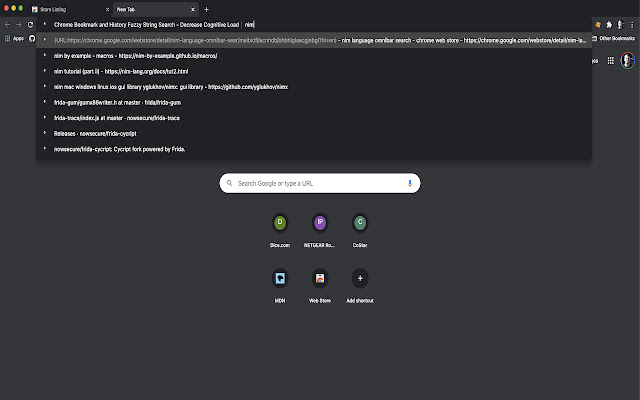This screenshot has height=400, width=640.
Task: Close the Store Listing tab
Action: click(x=107, y=9)
